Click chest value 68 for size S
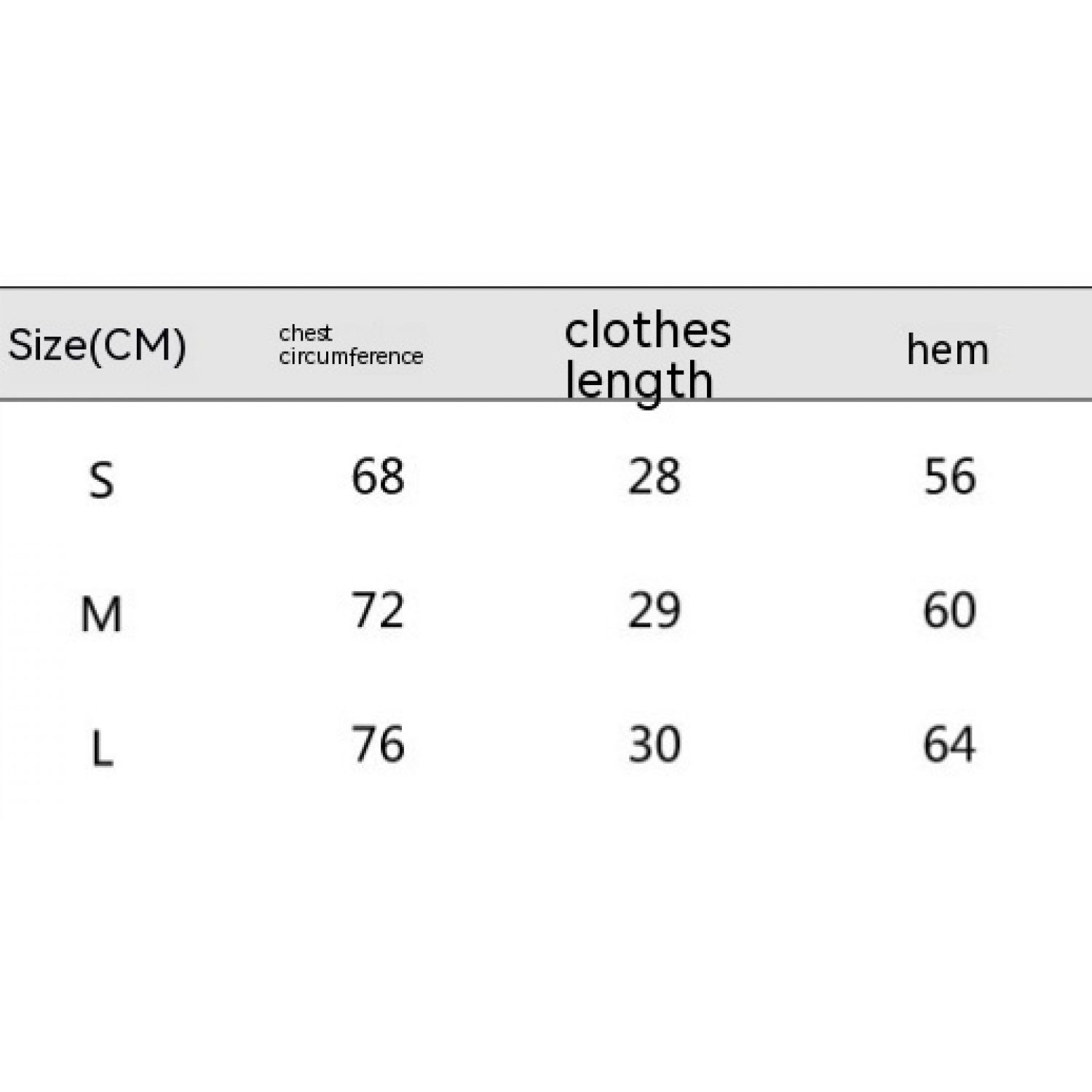Screen dimensions: 1092x1092 click(377, 477)
